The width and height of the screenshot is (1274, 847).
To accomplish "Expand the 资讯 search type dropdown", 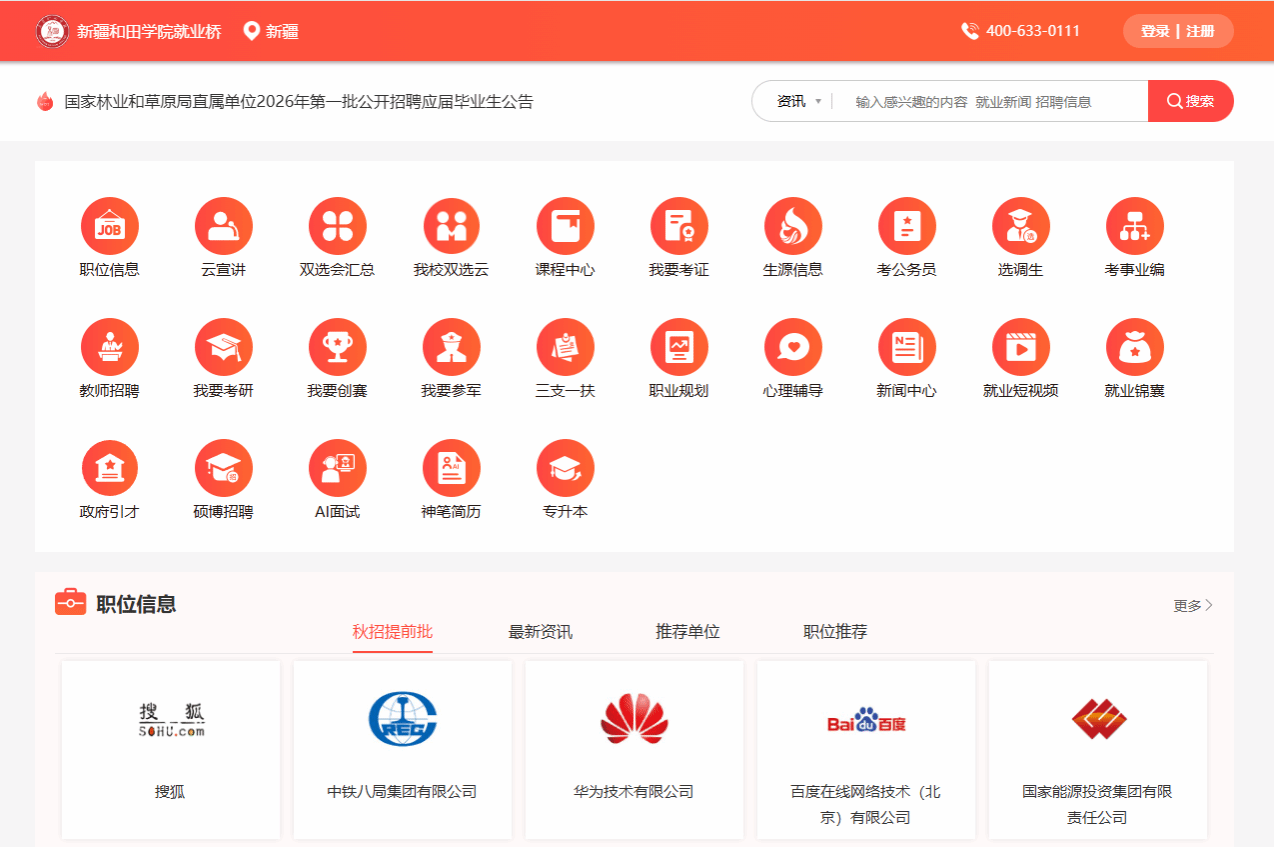I will (x=798, y=101).
